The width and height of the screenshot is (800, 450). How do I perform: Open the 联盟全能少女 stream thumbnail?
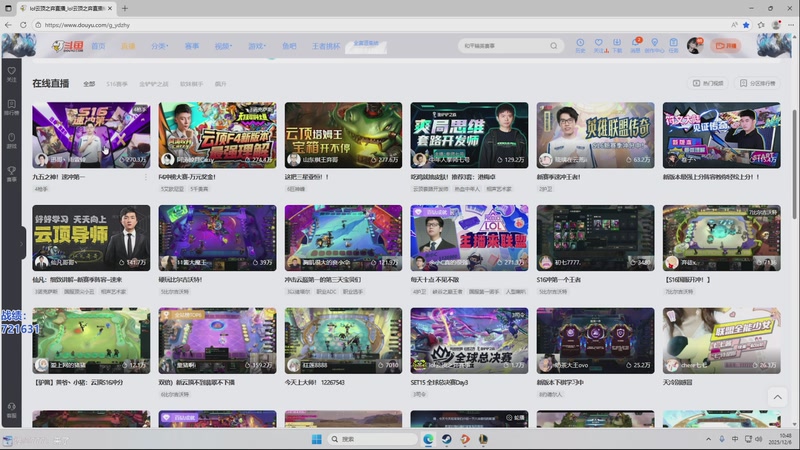tap(721, 341)
